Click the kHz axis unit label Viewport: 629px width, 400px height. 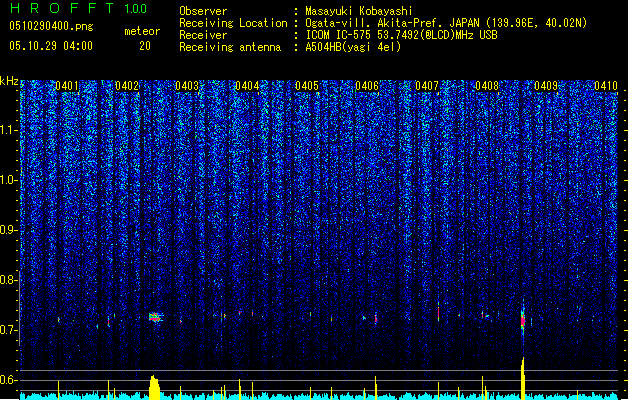(9, 81)
